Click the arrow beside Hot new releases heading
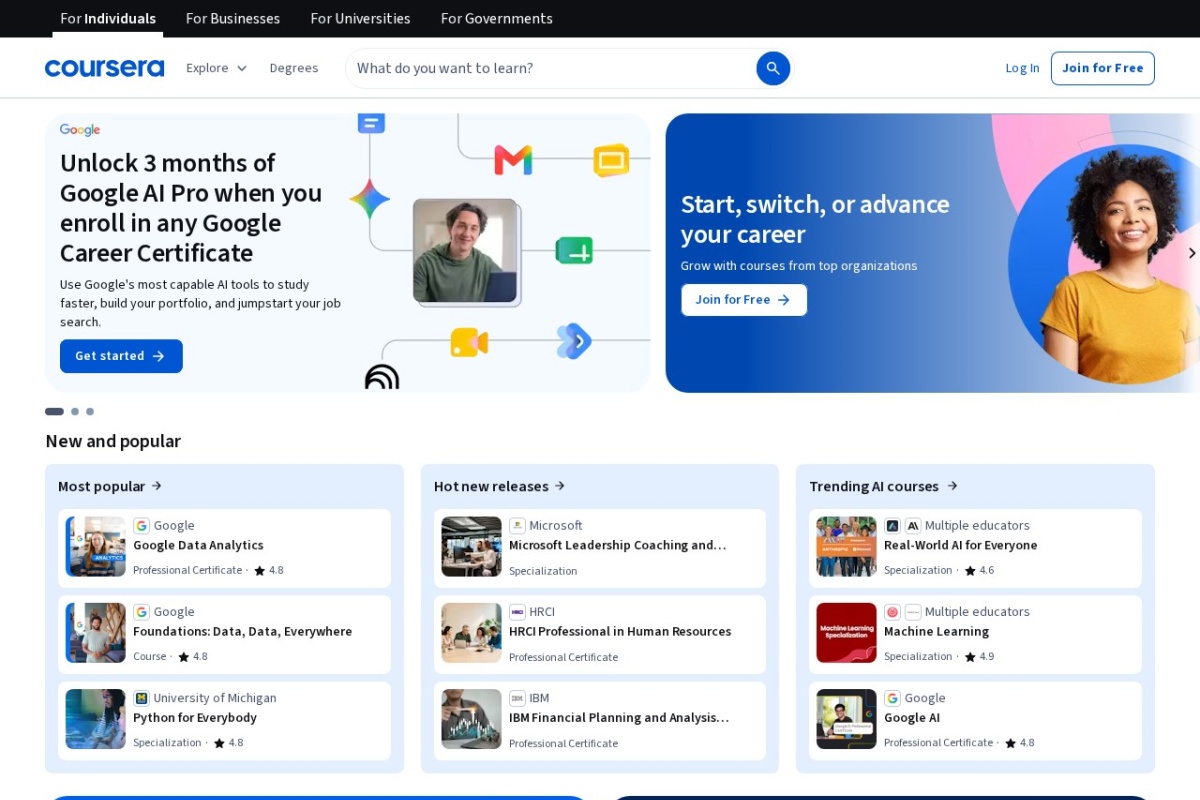1200x800 pixels. (x=559, y=486)
